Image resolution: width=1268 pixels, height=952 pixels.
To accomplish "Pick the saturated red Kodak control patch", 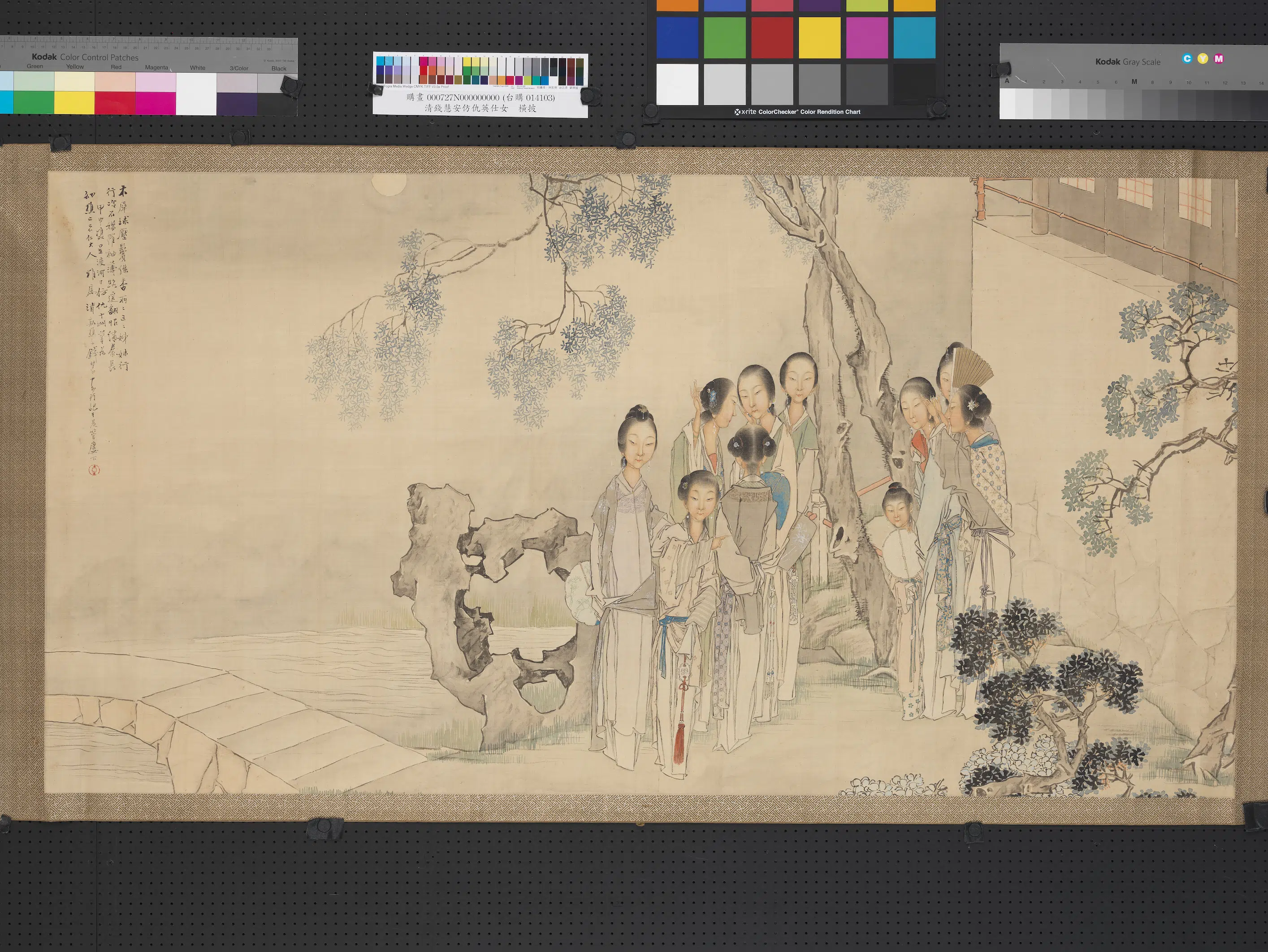I will click(115, 103).
